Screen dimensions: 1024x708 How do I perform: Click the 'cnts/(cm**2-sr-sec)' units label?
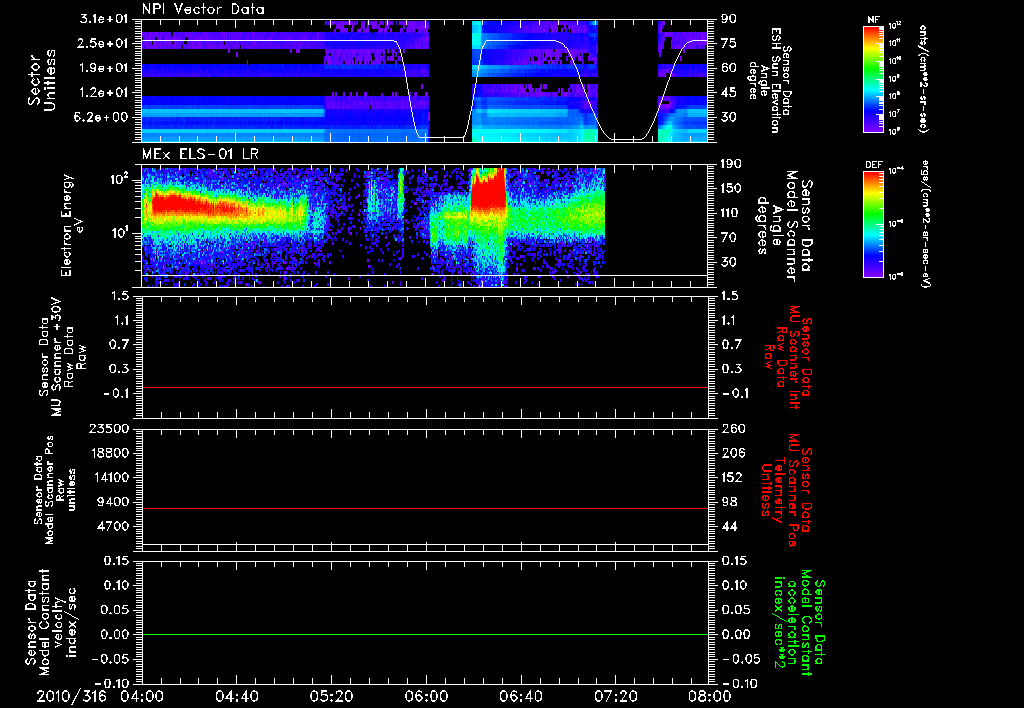pos(923,78)
